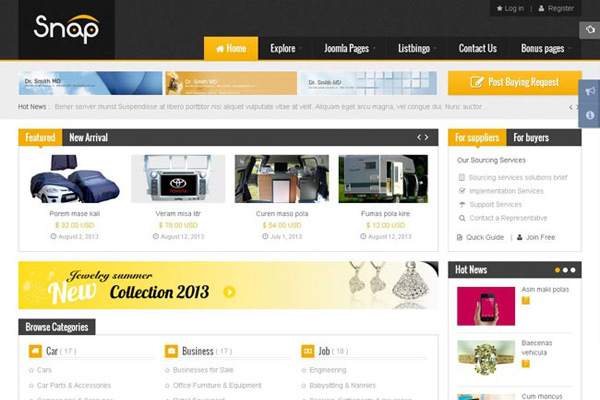Click the document icon beside Quick Guide

(460, 237)
